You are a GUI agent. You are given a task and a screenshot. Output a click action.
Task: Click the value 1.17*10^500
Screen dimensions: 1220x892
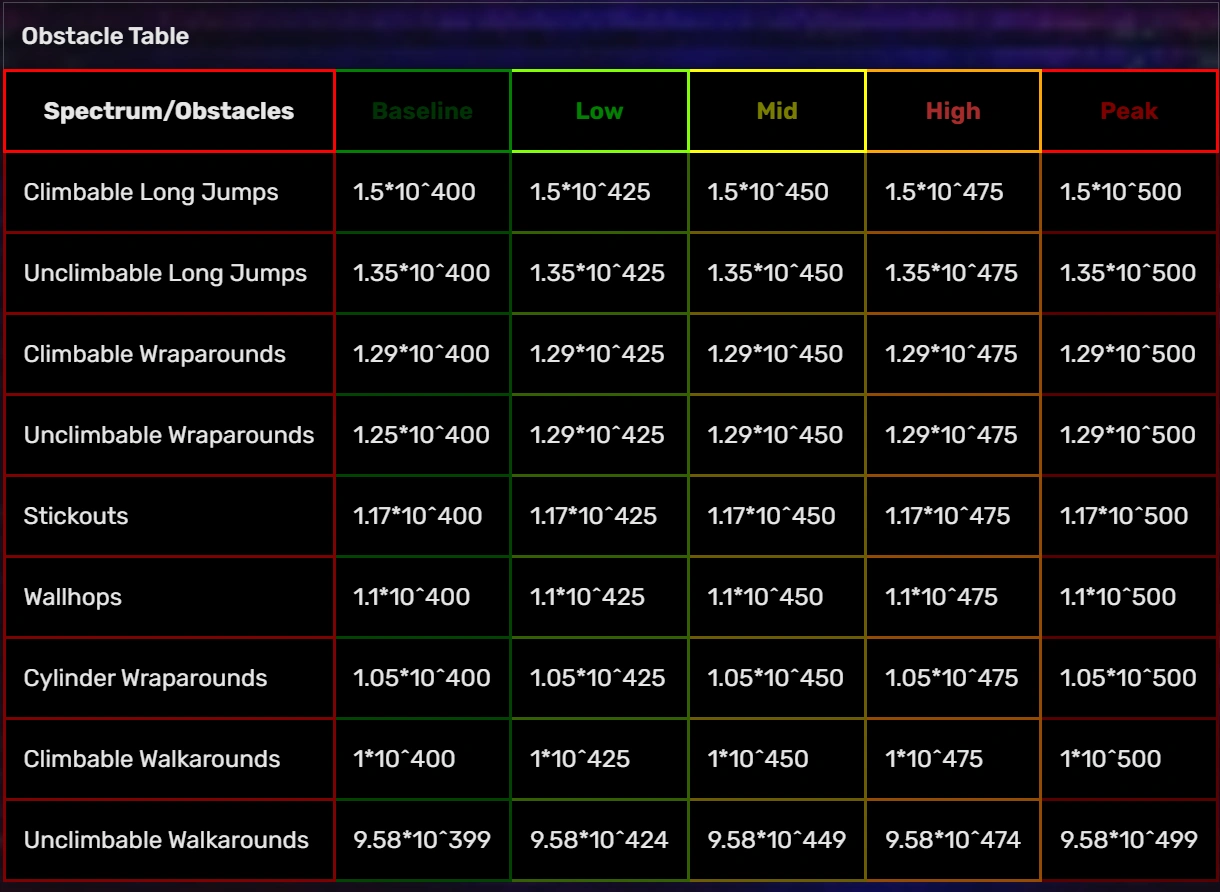(1124, 516)
